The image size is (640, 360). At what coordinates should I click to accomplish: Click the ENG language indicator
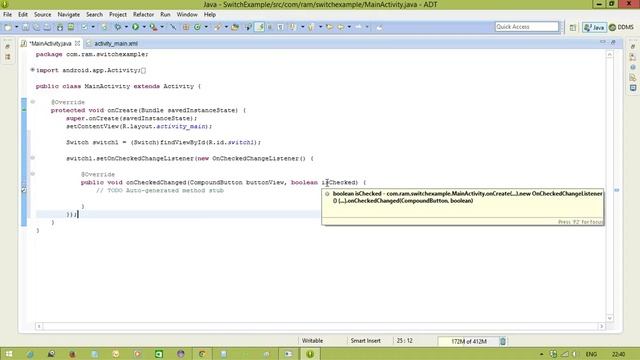click(591, 354)
